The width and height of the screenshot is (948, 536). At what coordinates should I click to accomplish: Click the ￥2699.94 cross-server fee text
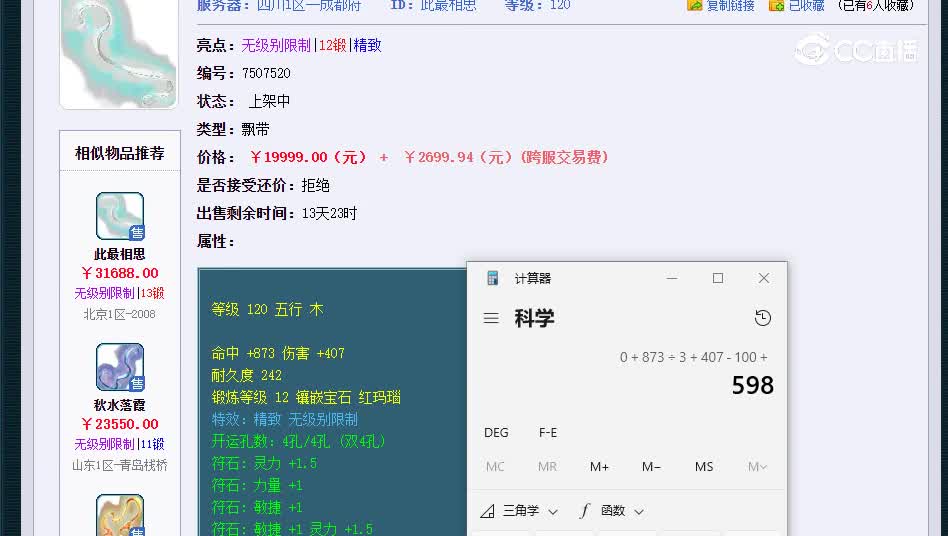click(x=505, y=157)
